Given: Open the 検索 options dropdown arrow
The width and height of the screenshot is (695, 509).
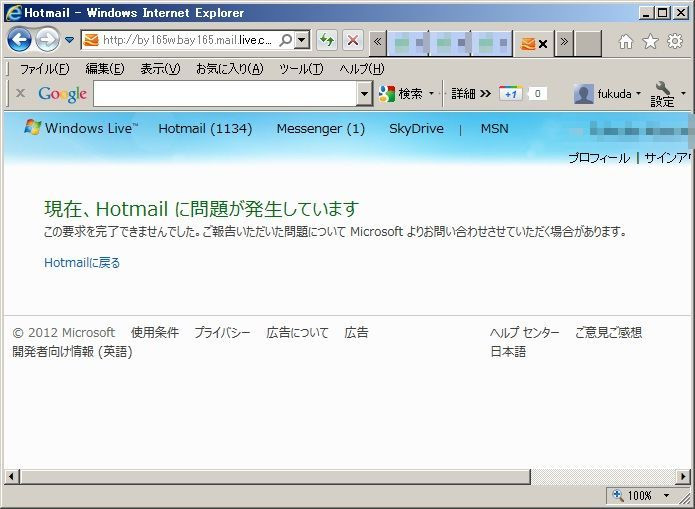Looking at the screenshot, I should click(x=431, y=94).
